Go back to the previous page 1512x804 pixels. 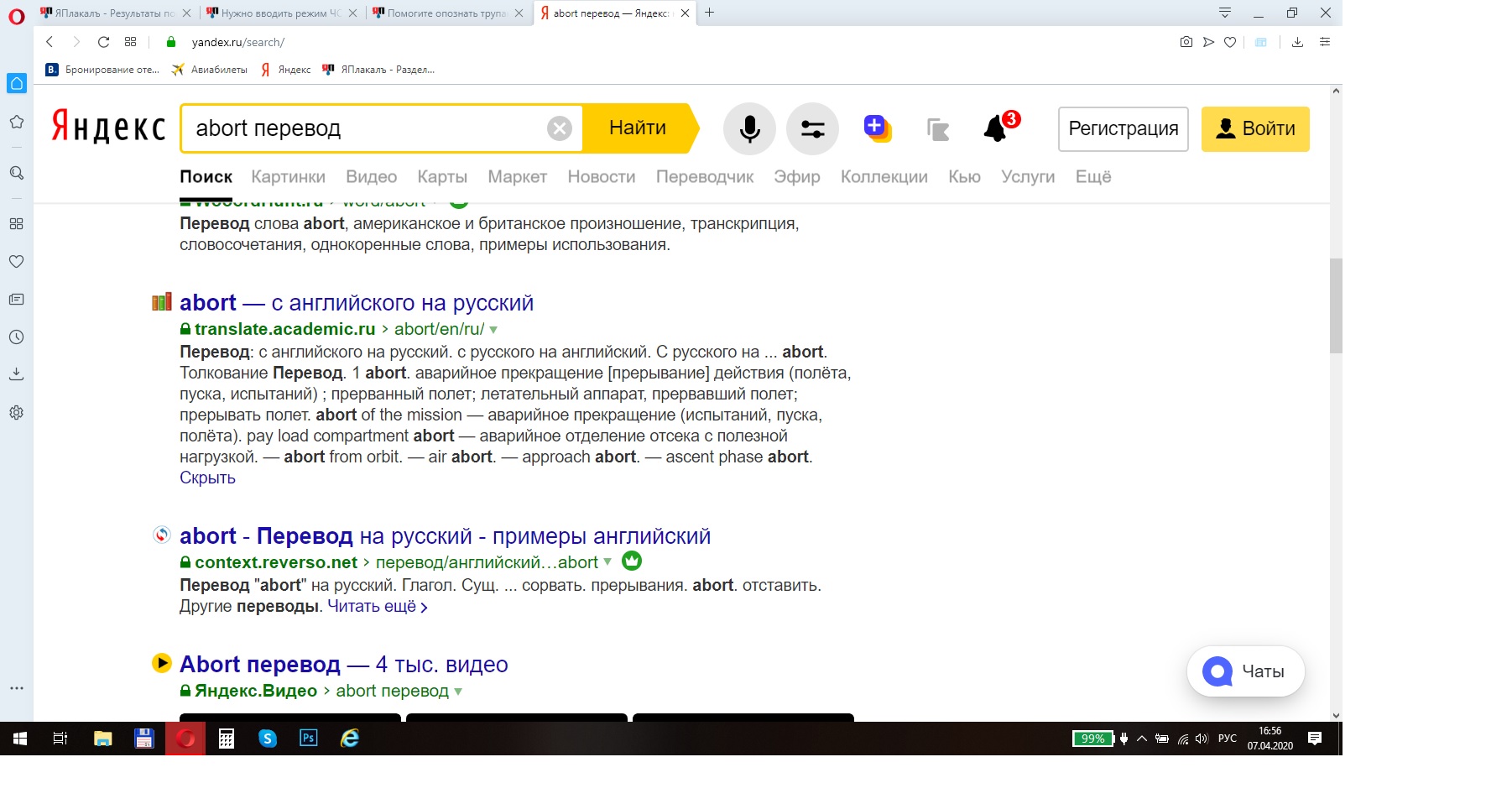click(50, 42)
